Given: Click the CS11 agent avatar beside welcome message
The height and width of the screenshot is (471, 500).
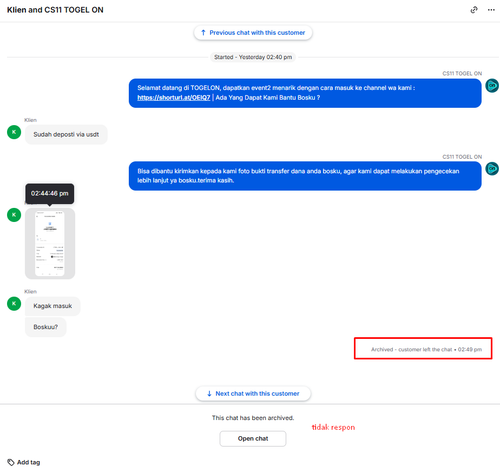Looking at the screenshot, I should coord(492,86).
